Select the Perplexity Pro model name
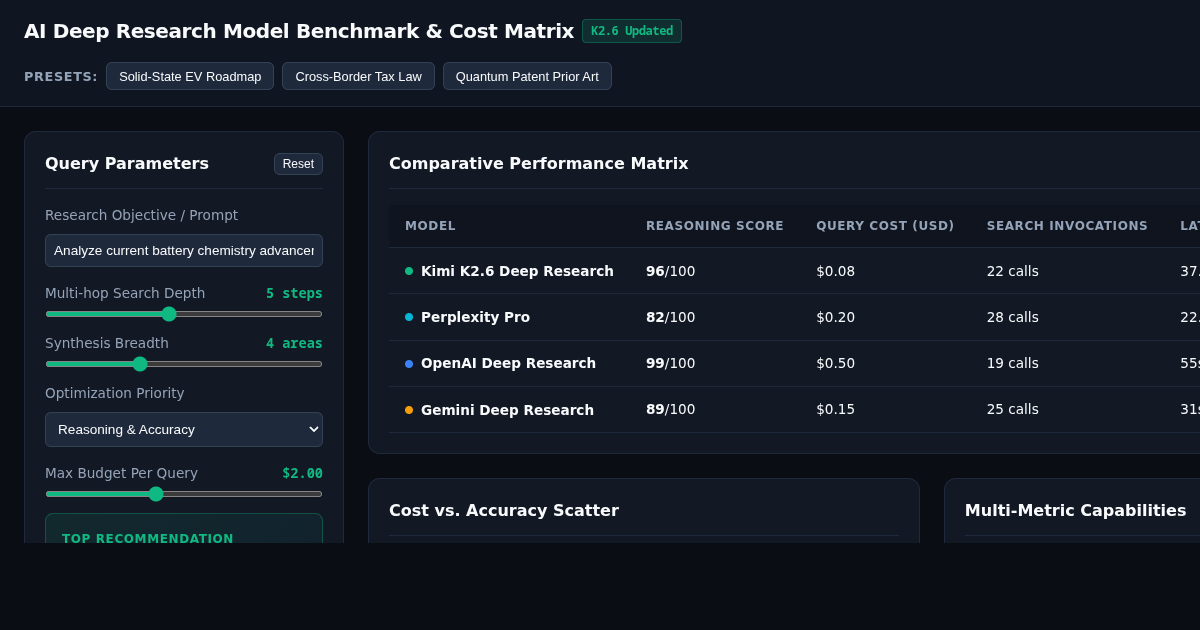 point(475,317)
